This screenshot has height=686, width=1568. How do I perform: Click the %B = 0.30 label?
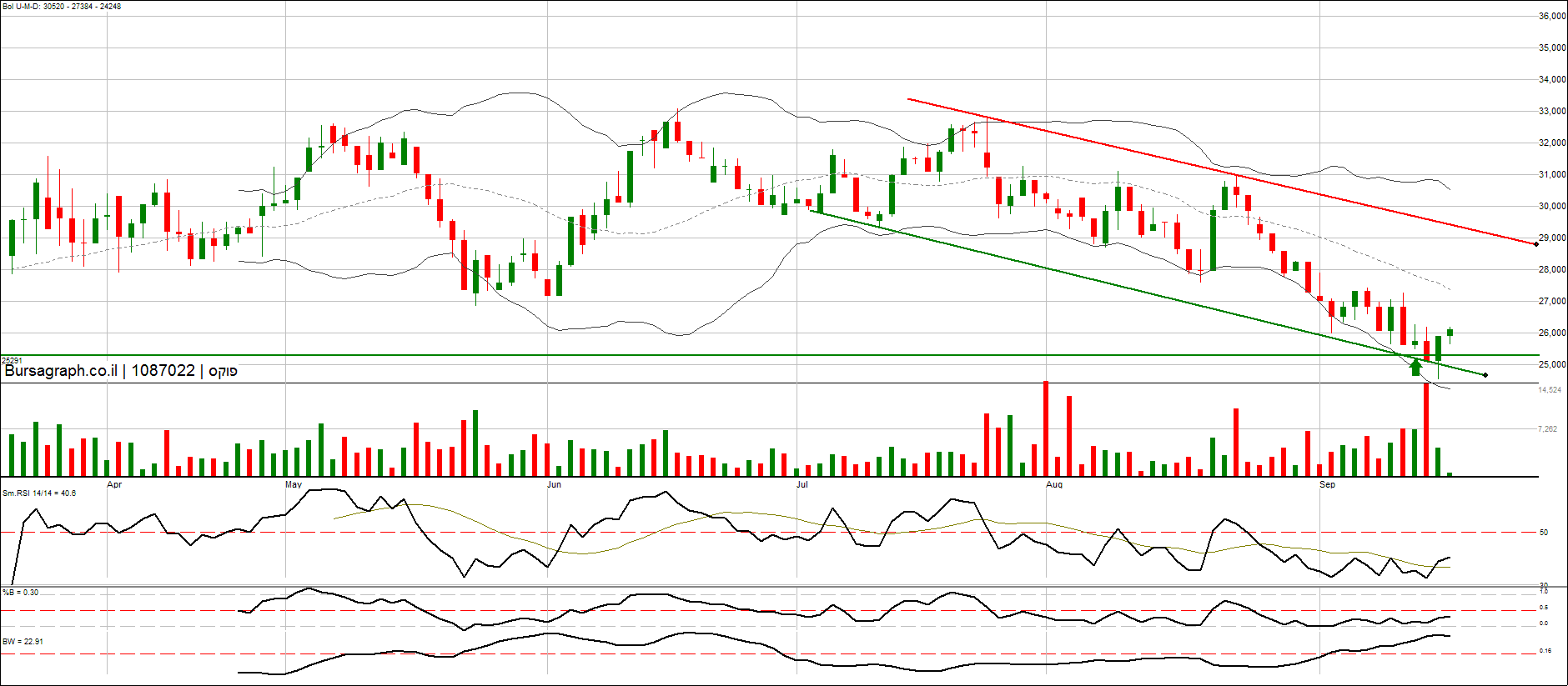coord(20,593)
